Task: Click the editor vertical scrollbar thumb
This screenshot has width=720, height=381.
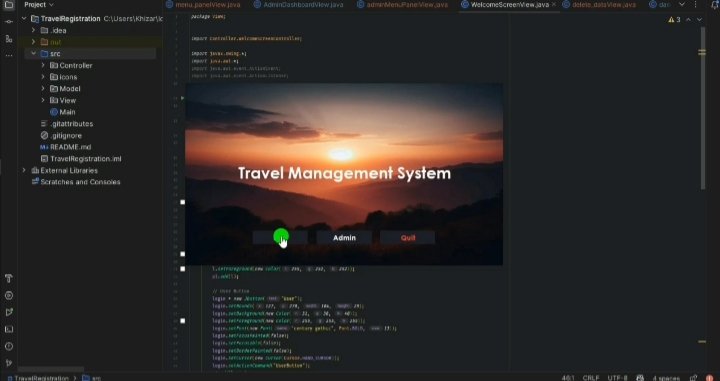Action: tap(703, 108)
